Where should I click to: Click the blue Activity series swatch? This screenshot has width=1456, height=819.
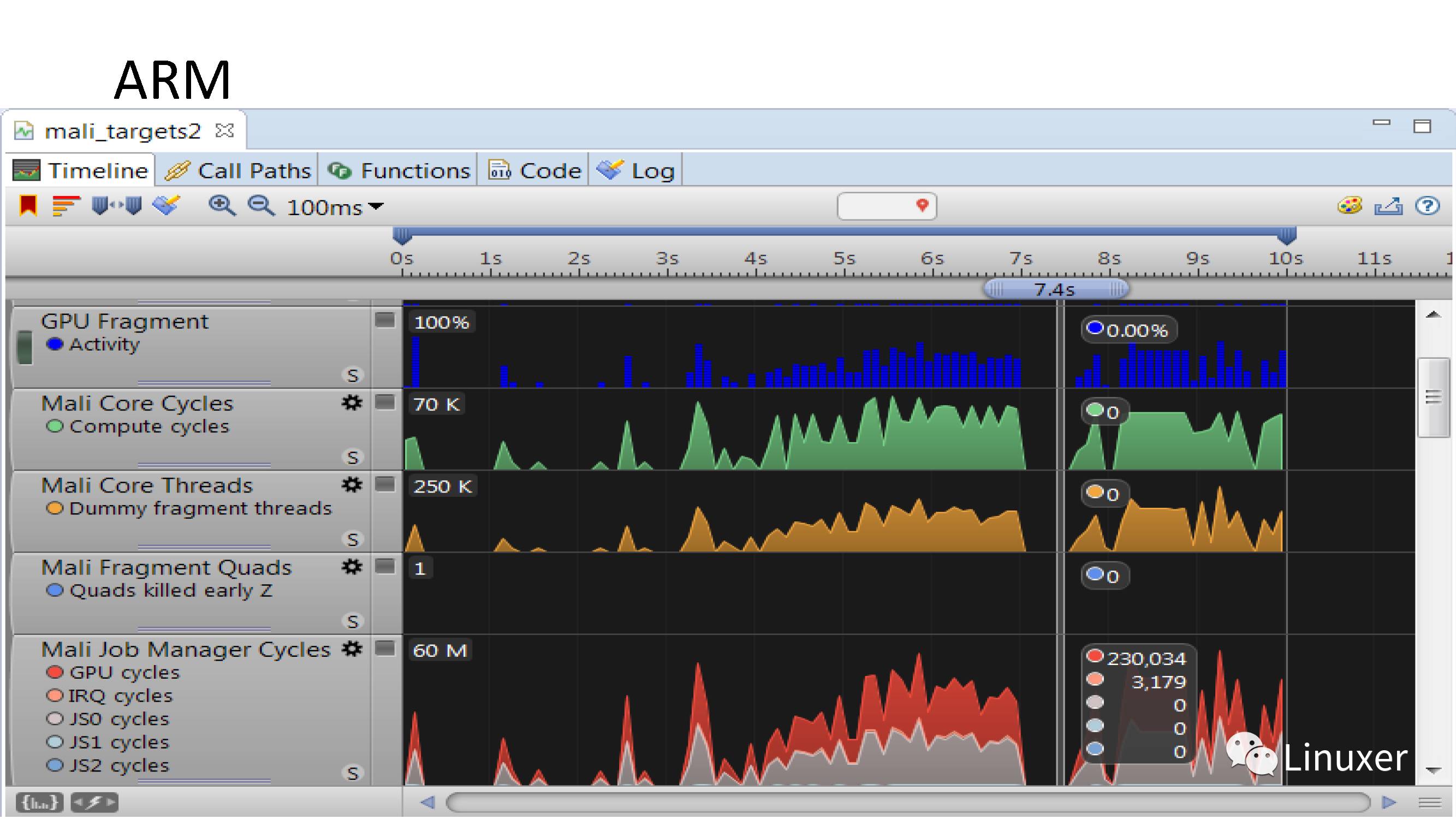(55, 343)
